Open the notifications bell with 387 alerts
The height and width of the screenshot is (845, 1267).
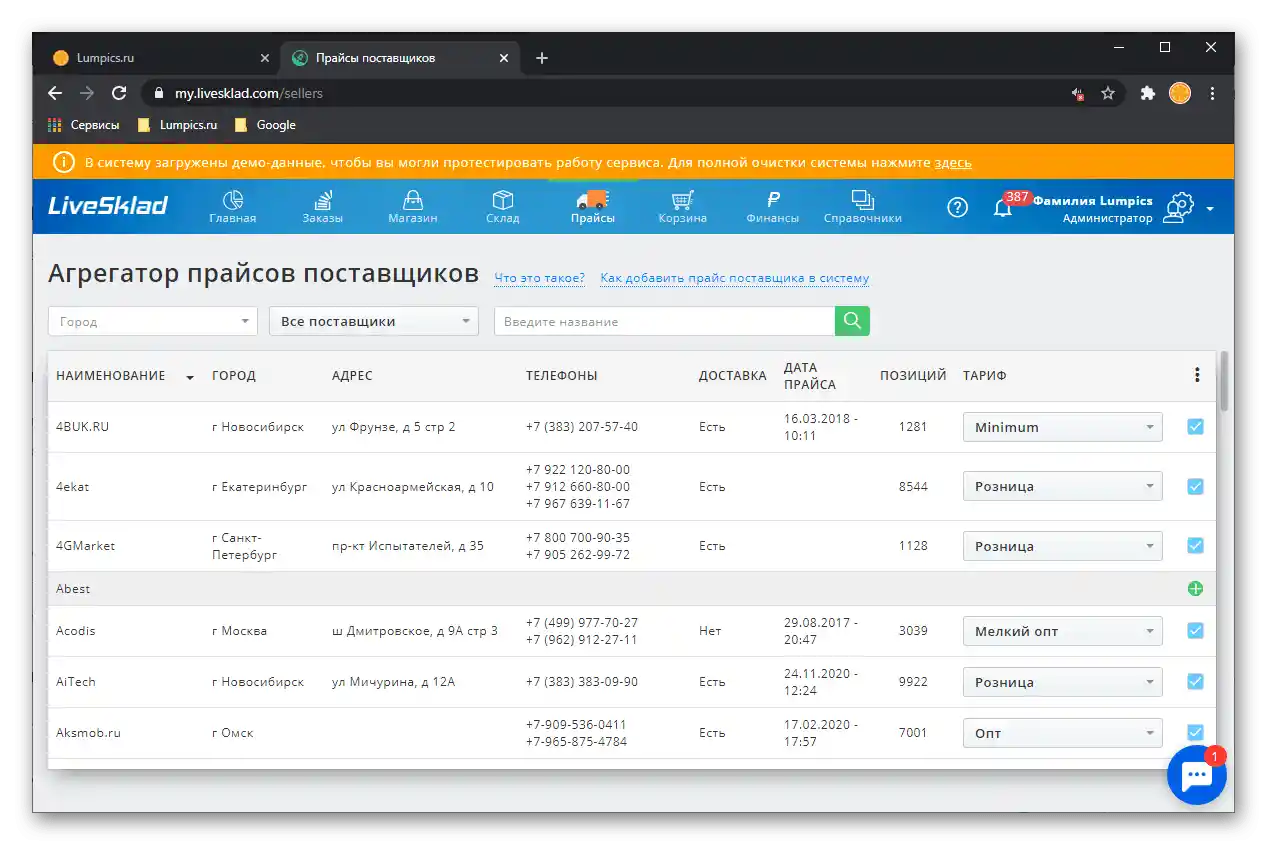pyautogui.click(x=1003, y=207)
